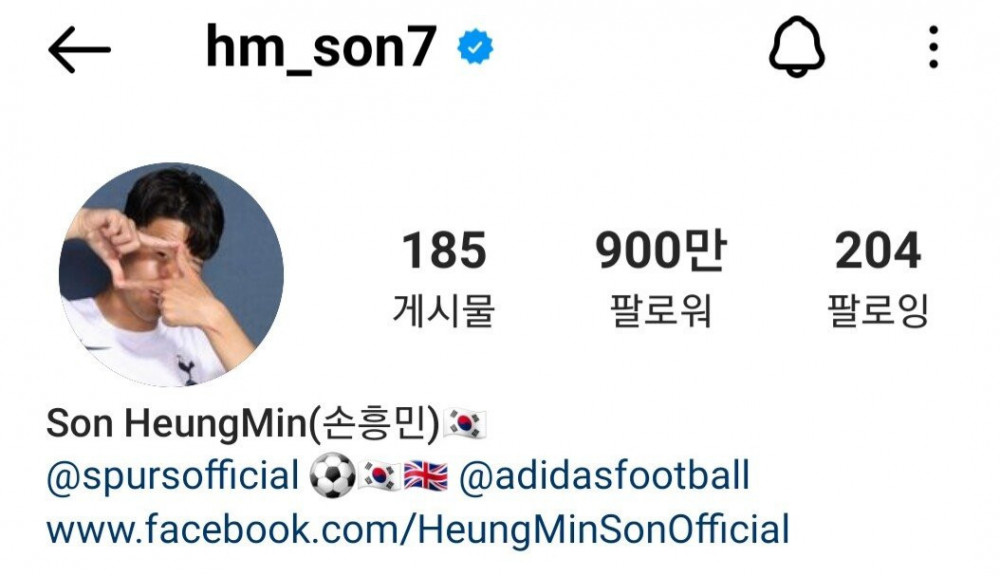Tap the hm_son7 username title
The height and width of the screenshot is (576, 1000).
[x=321, y=47]
